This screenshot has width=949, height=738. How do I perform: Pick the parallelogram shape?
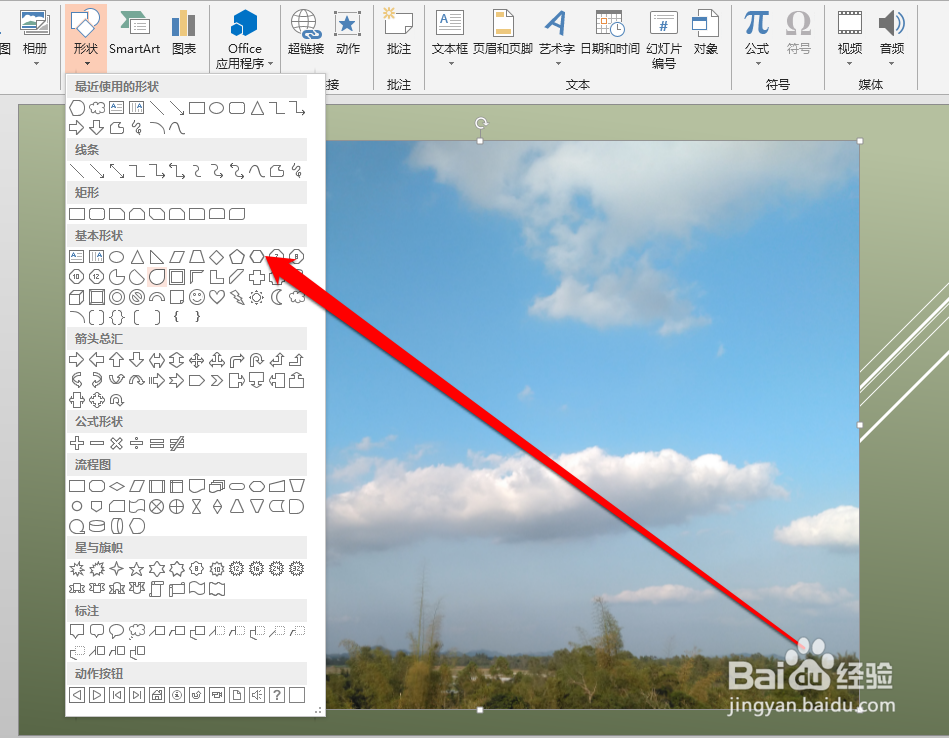[177, 257]
